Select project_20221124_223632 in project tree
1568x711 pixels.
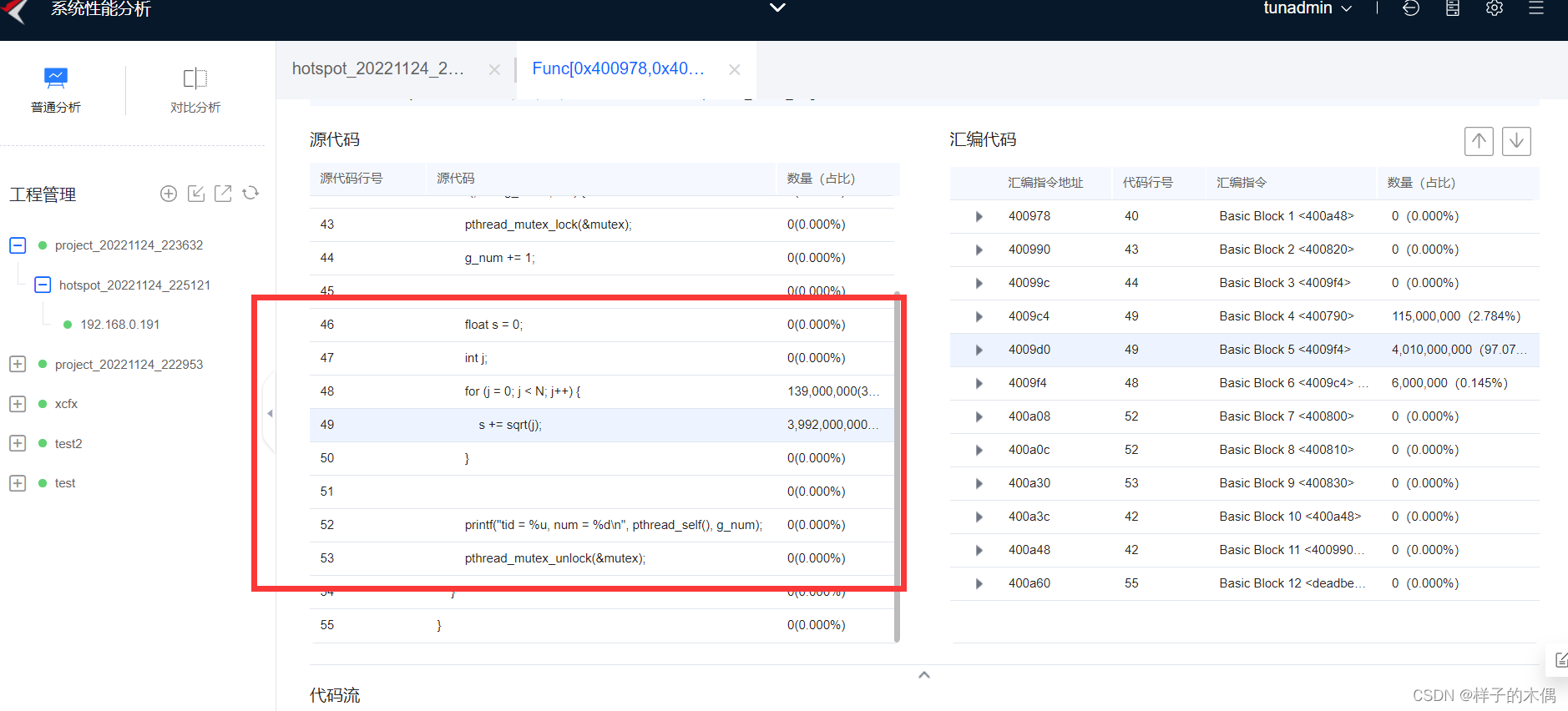point(129,245)
